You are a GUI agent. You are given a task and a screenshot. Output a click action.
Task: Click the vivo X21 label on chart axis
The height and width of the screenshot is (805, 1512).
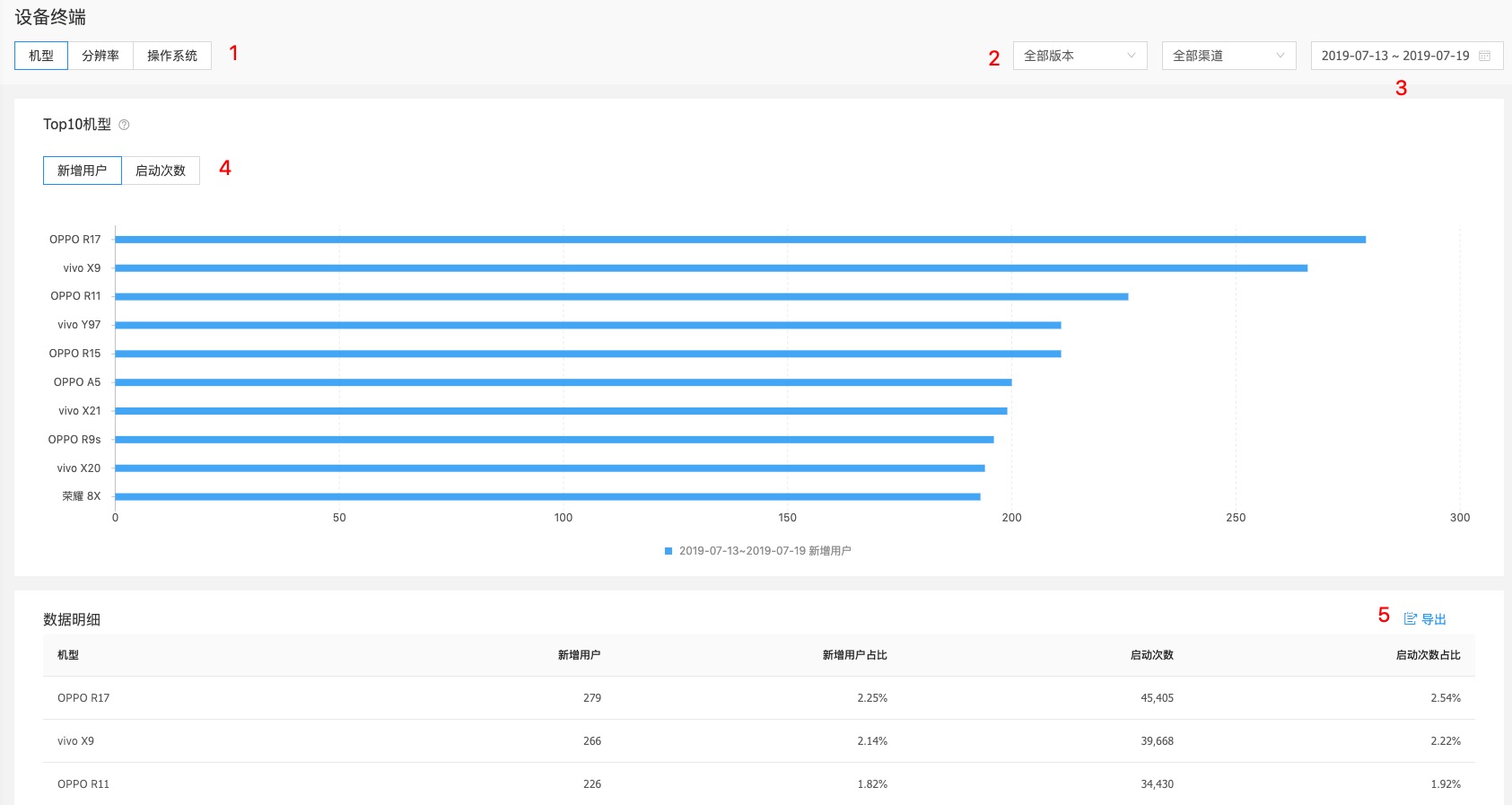80,411
